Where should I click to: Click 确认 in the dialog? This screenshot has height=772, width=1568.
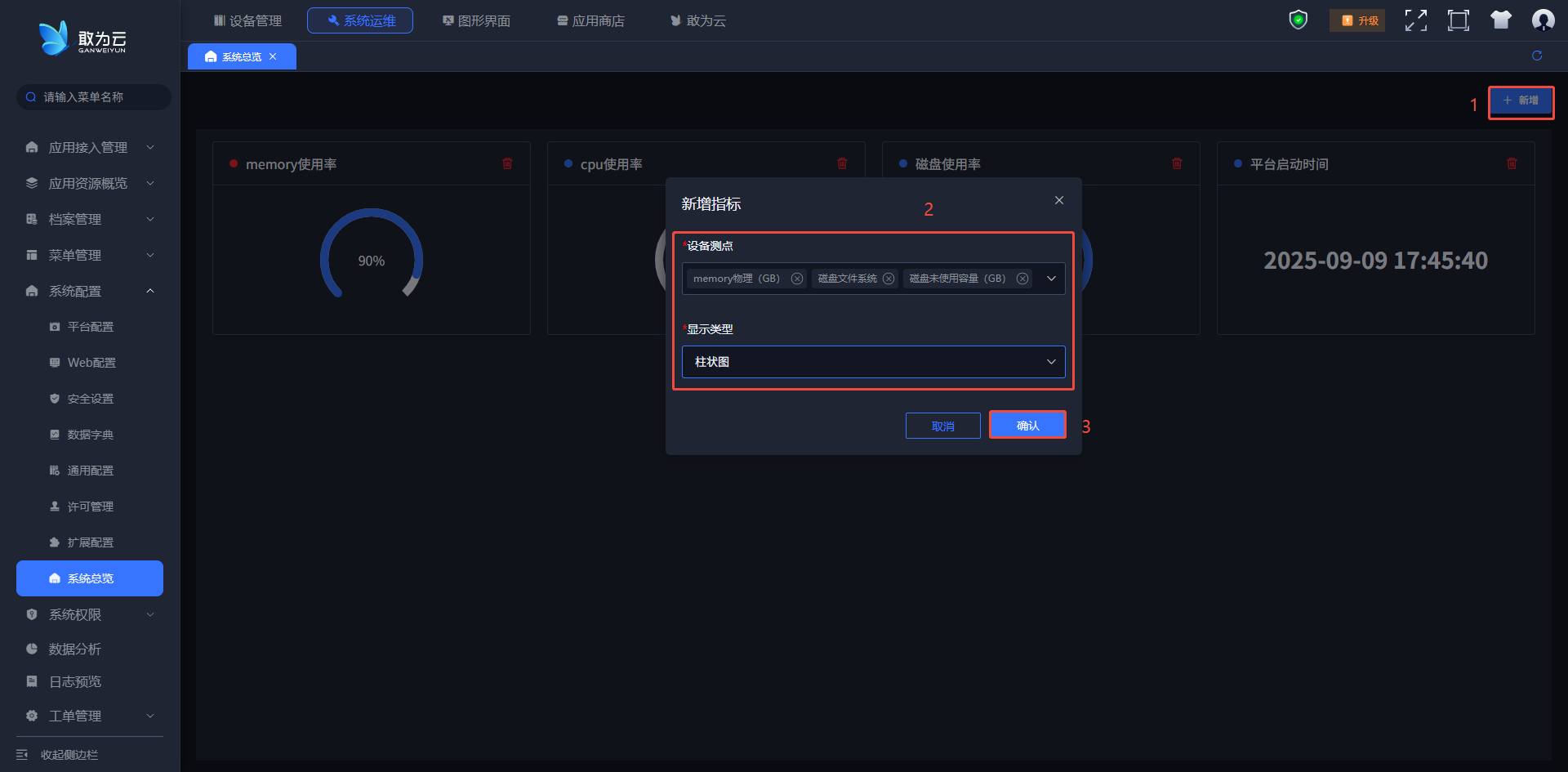1027,425
